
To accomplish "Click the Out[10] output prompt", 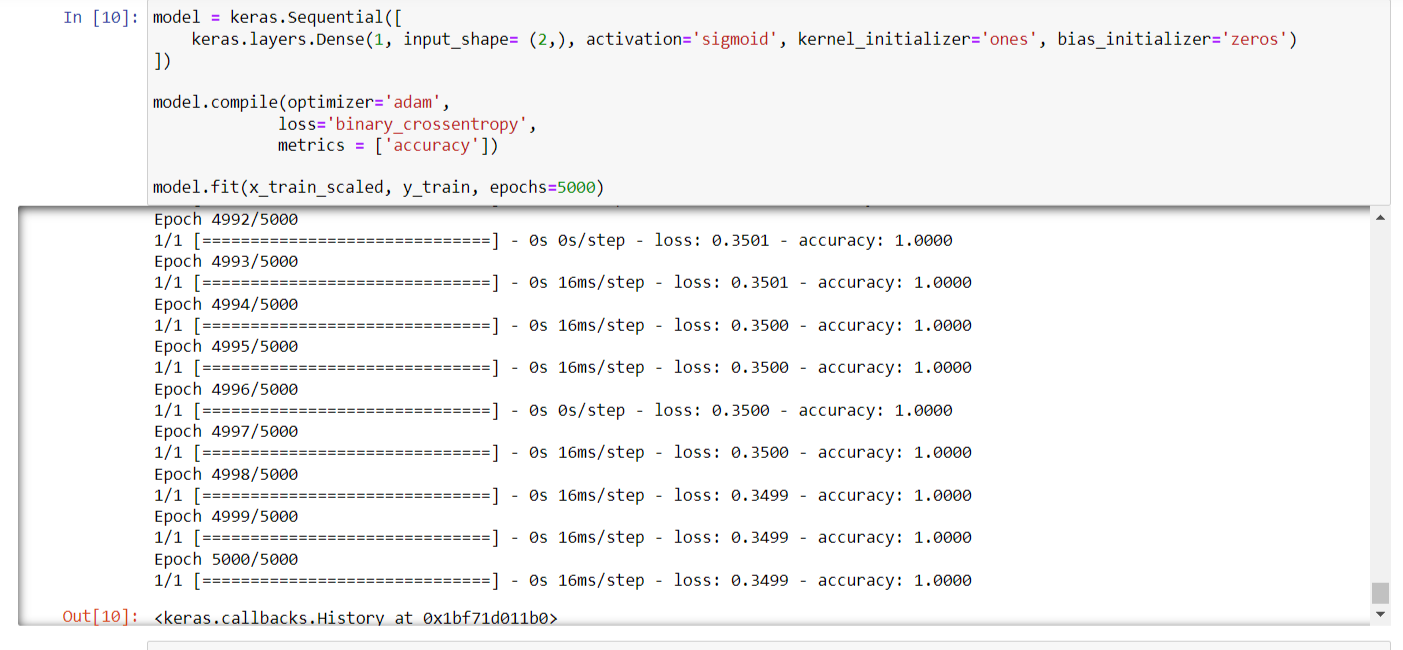I will [x=101, y=617].
